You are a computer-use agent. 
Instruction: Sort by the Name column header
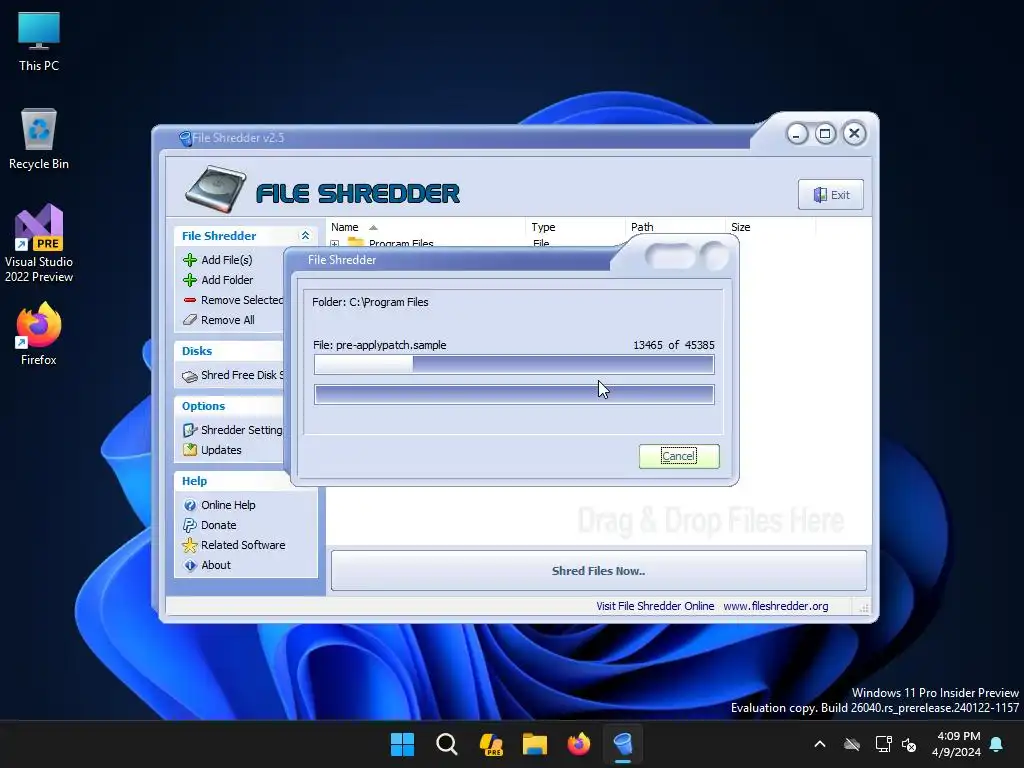pyautogui.click(x=424, y=227)
